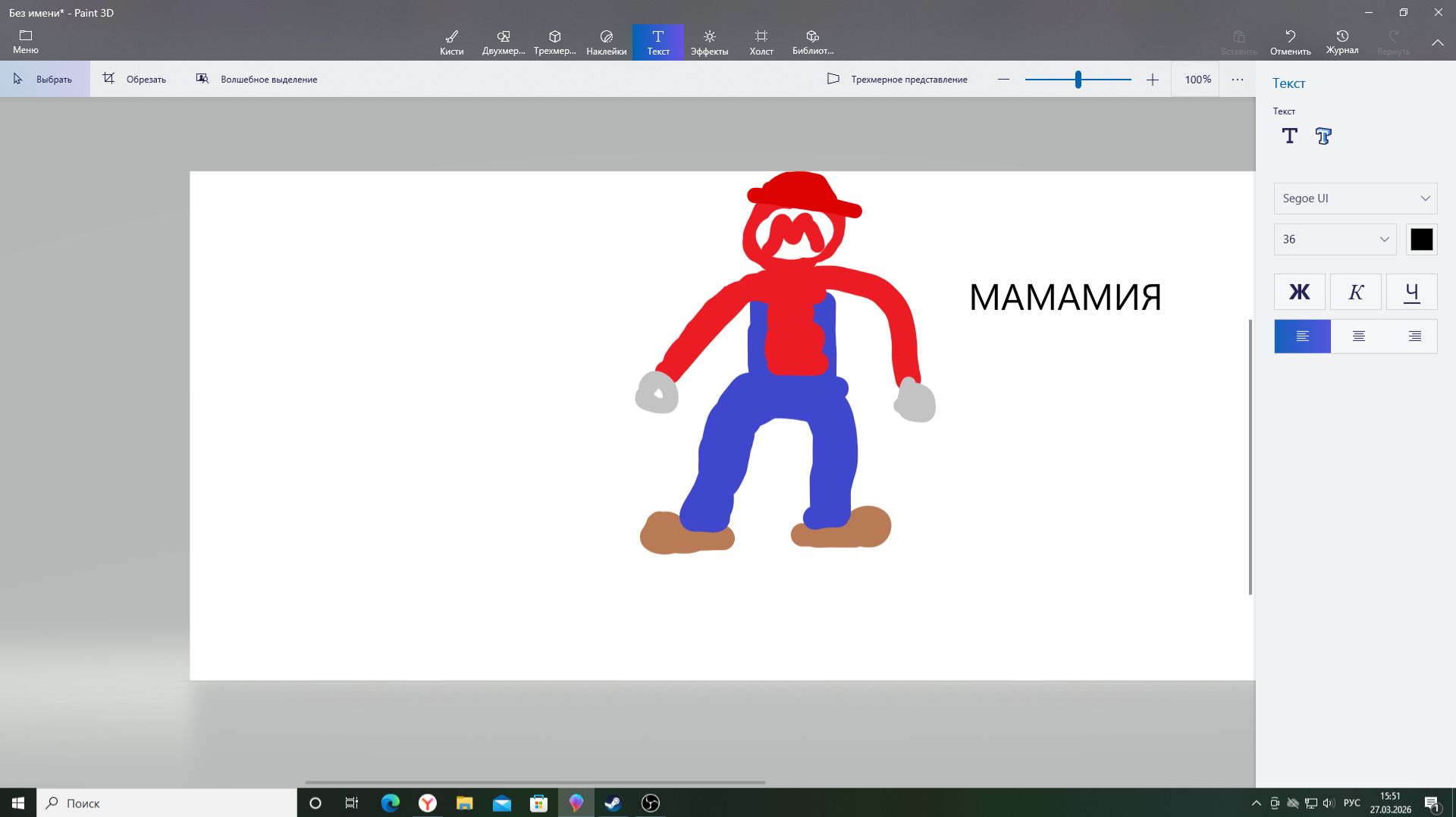Open the three-dots more options menu
The height and width of the screenshot is (817, 1456).
(x=1237, y=80)
